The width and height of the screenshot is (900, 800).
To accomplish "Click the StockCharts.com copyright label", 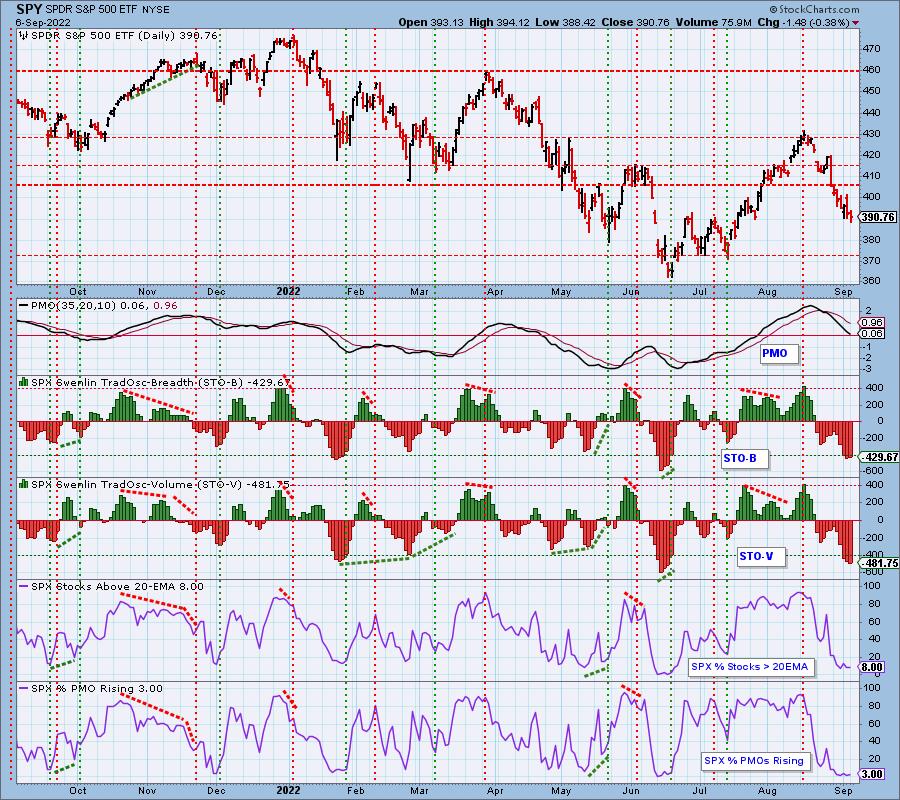I will 814,9.
